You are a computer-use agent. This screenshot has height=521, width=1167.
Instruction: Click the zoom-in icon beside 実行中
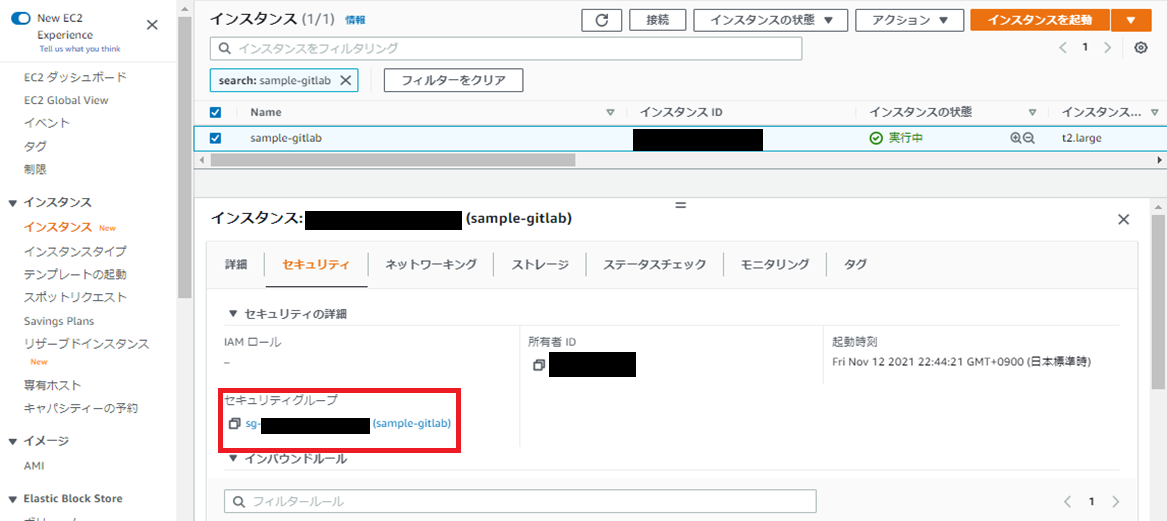(x=1016, y=138)
